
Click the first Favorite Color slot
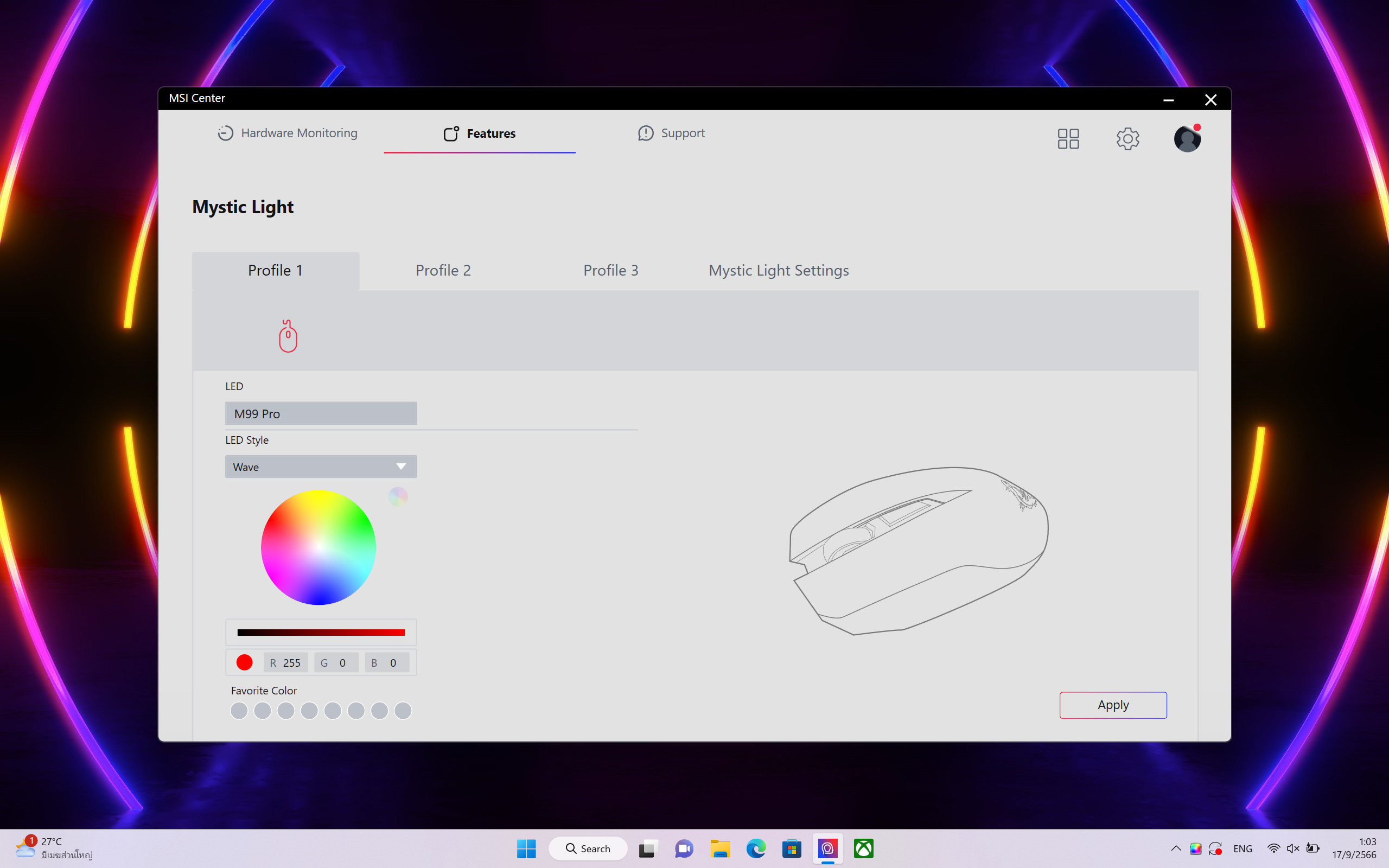[239, 711]
